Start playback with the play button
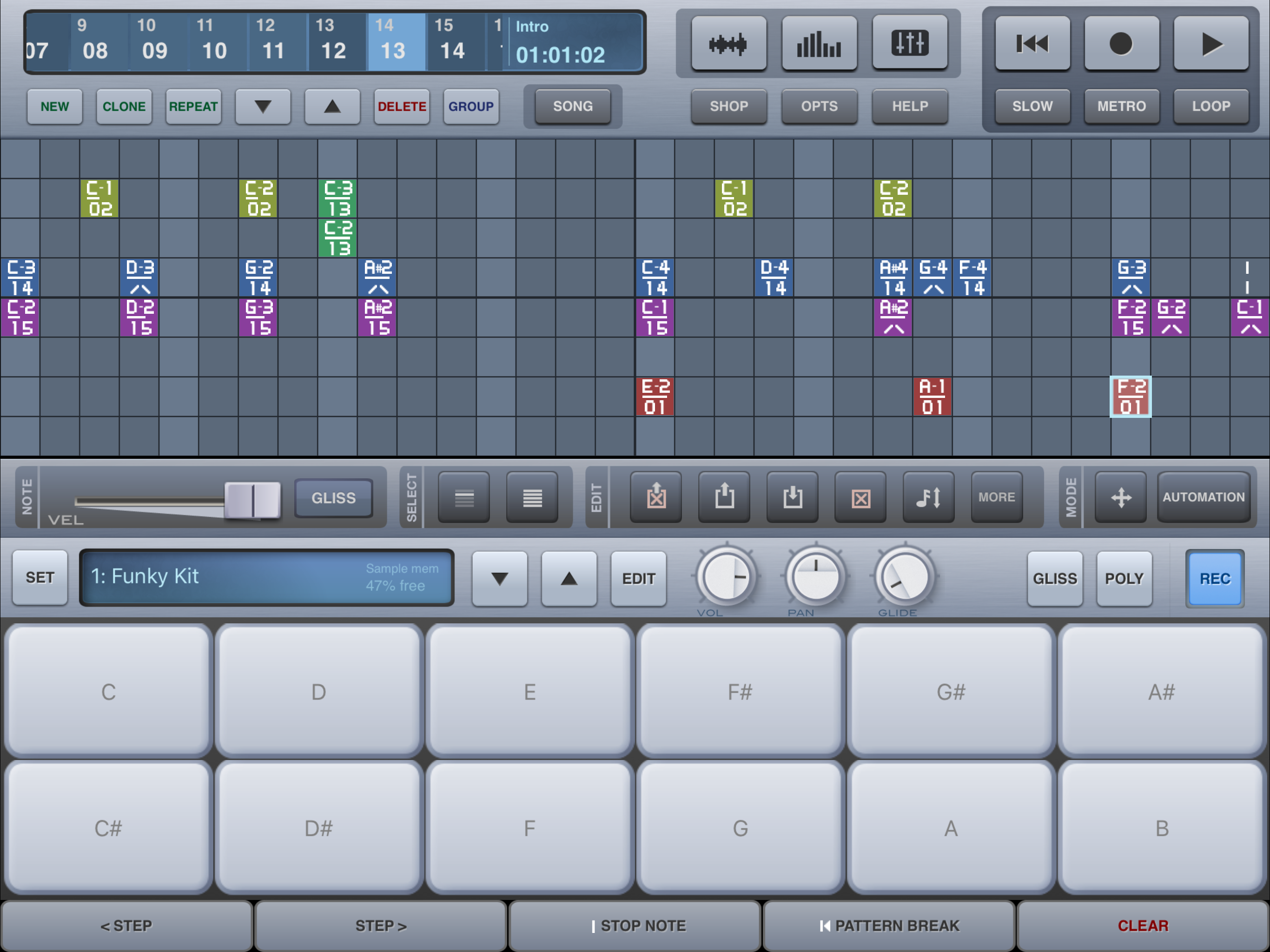The width and height of the screenshot is (1270, 952). 1211,44
